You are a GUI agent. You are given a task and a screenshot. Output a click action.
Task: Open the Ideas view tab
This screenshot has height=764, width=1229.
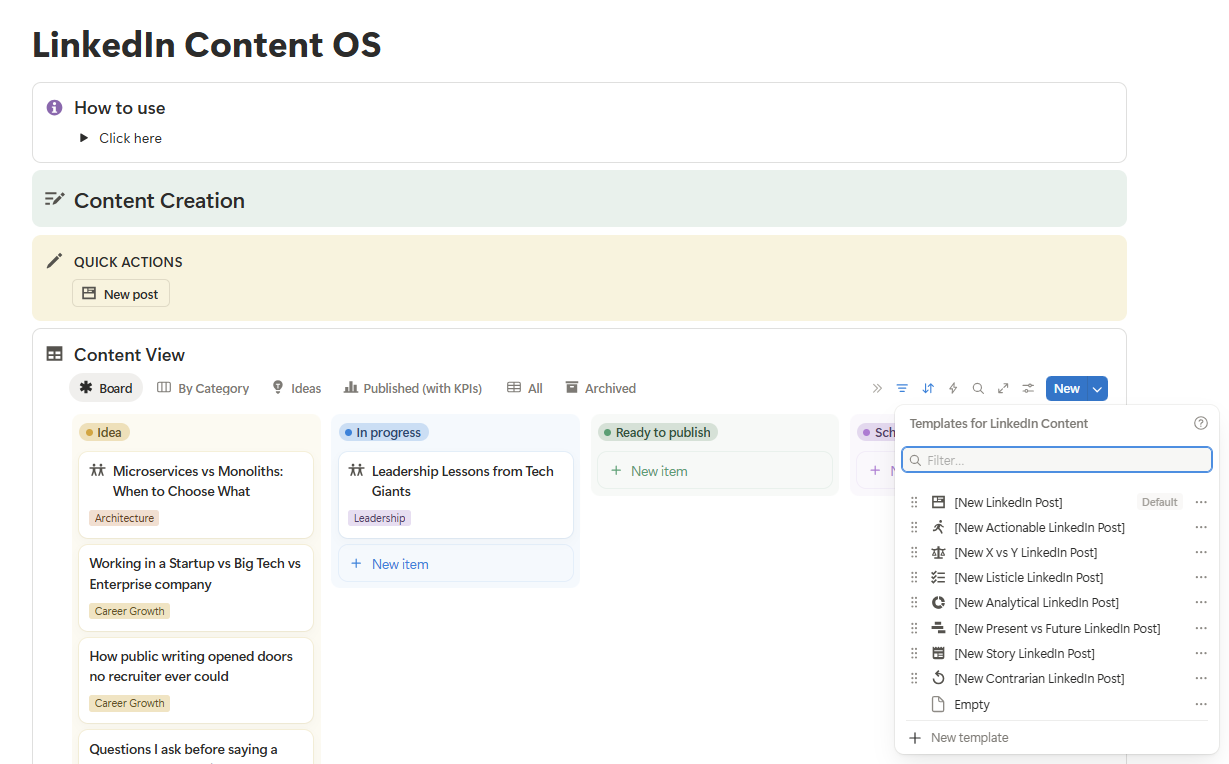[296, 388]
